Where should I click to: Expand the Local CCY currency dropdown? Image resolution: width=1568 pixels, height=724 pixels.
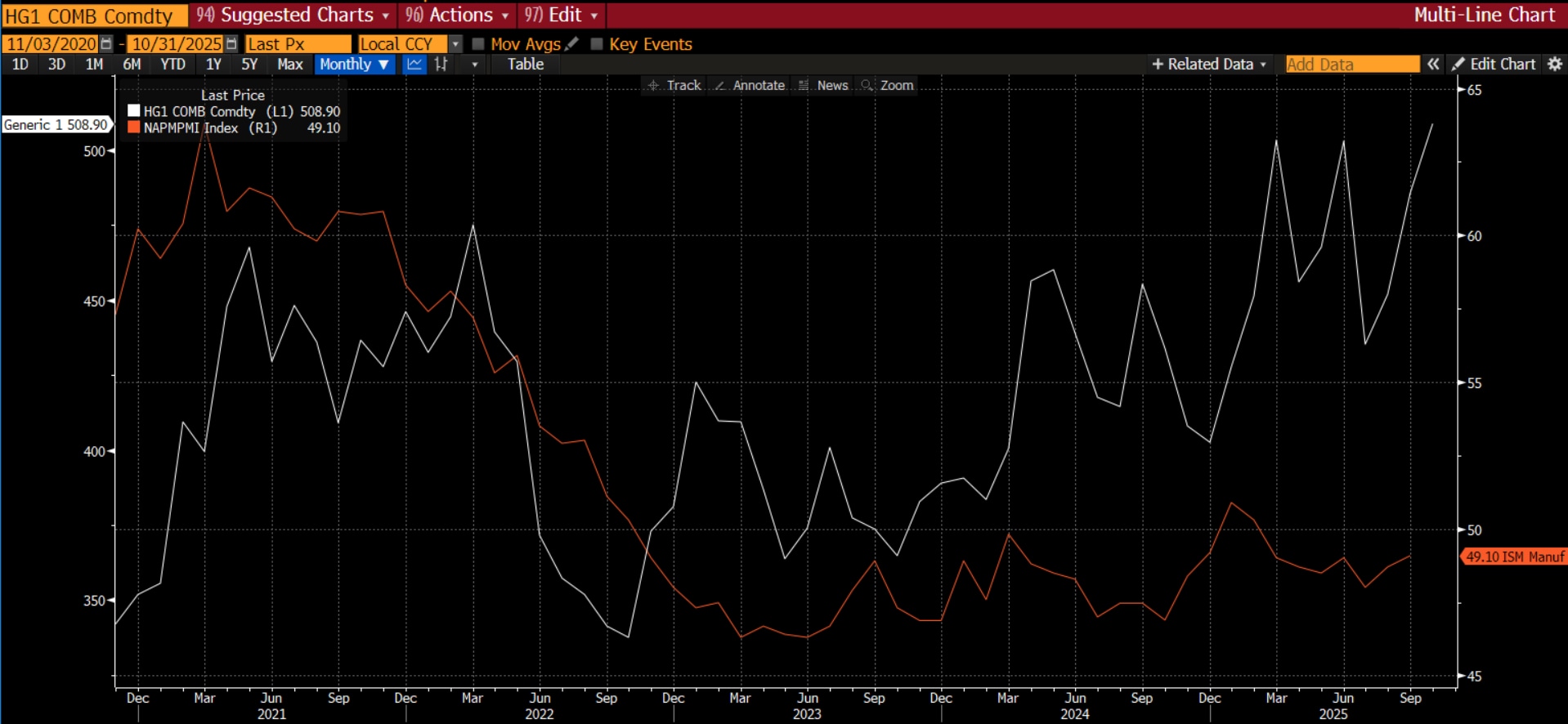coord(456,44)
